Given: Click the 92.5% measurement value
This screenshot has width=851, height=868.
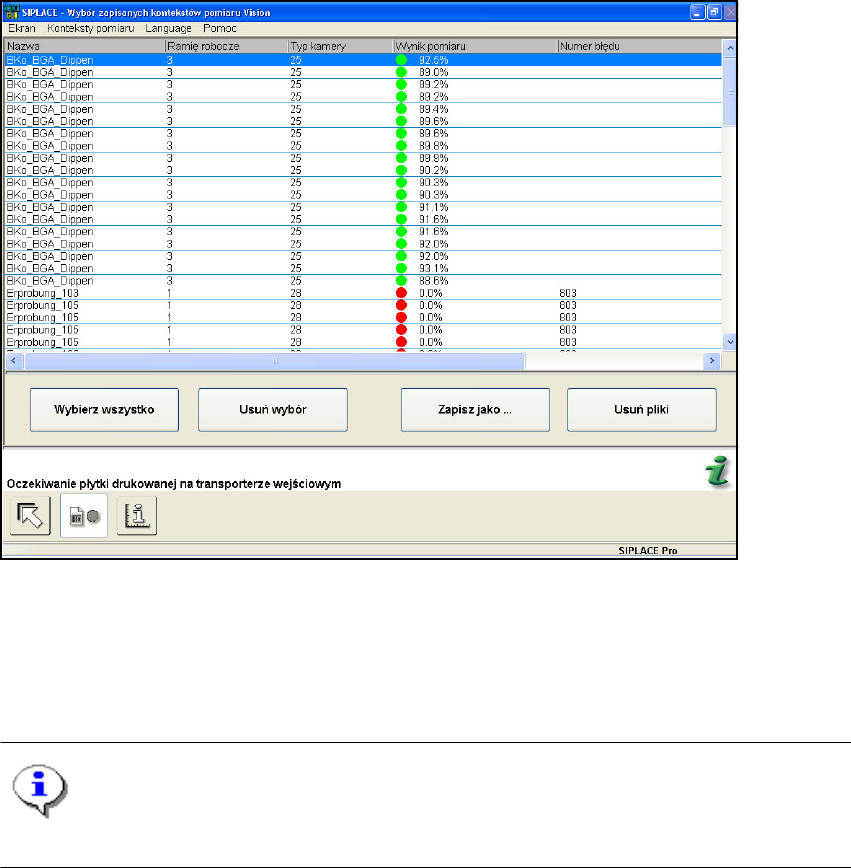Looking at the screenshot, I should pos(434,60).
